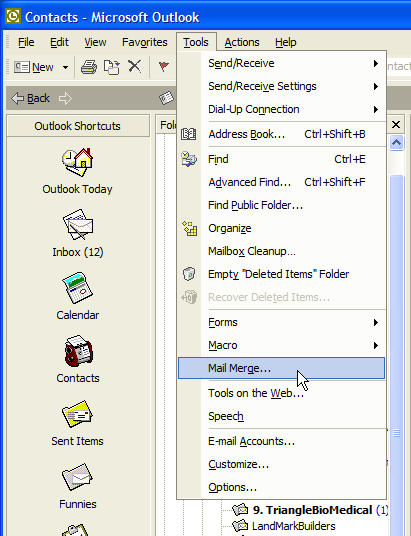The width and height of the screenshot is (411, 536).
Task: Open the Funnies folder shortcut
Action: pos(78,486)
